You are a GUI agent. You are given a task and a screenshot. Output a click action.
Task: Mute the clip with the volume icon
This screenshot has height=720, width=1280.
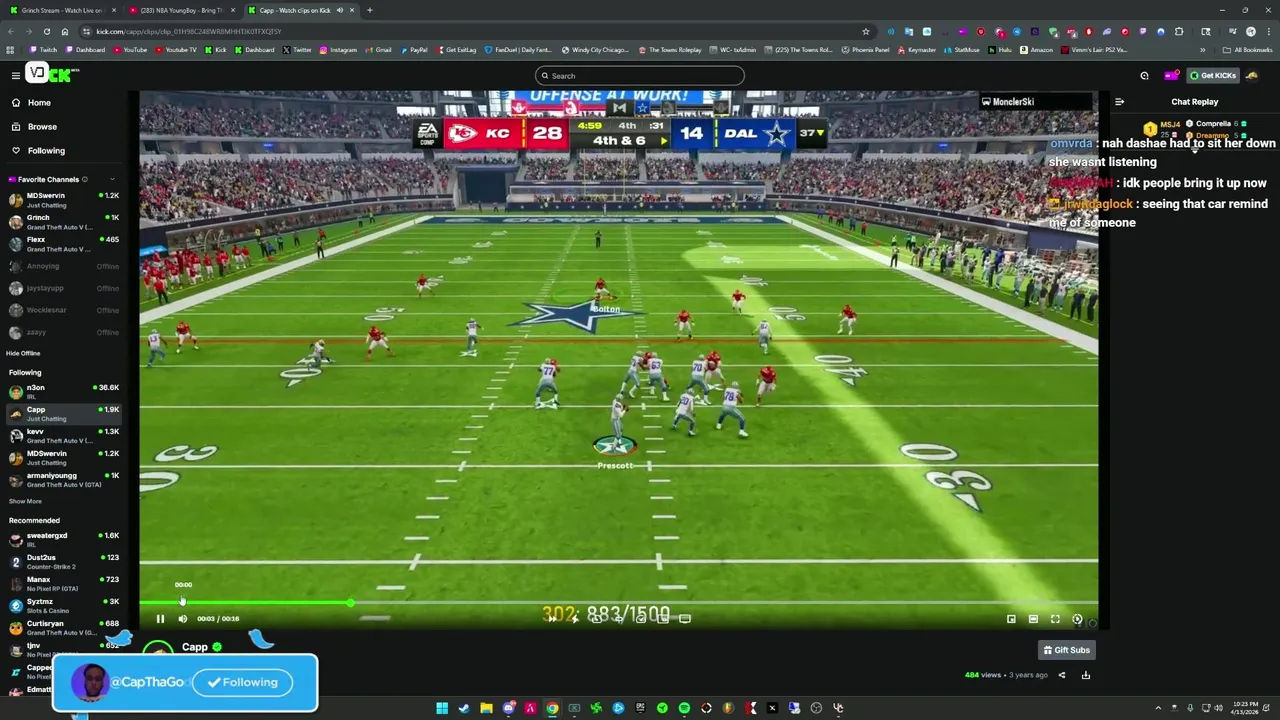tap(182, 619)
